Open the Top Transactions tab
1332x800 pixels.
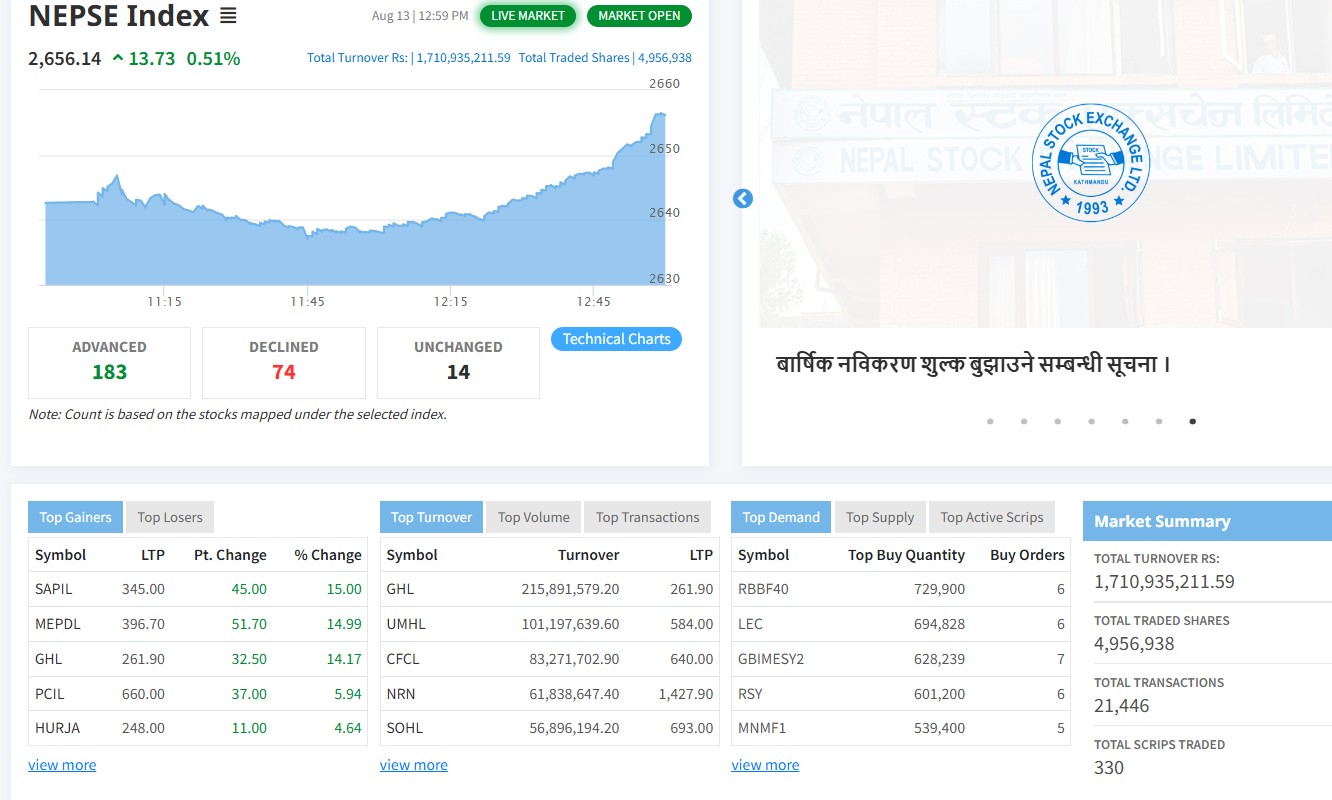point(648,517)
